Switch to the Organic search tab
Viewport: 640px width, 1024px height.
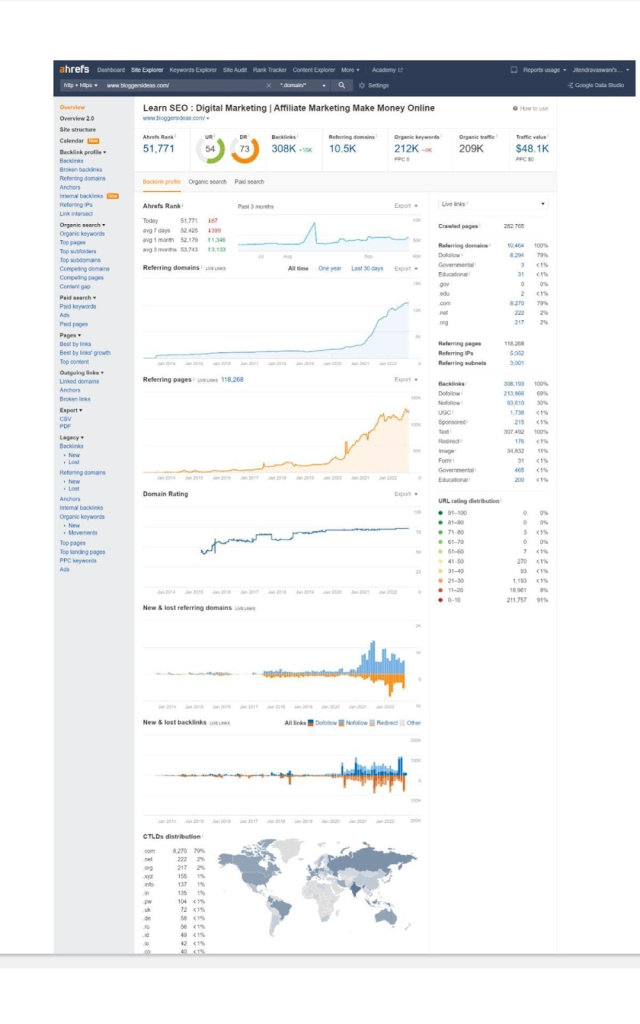tap(208, 182)
